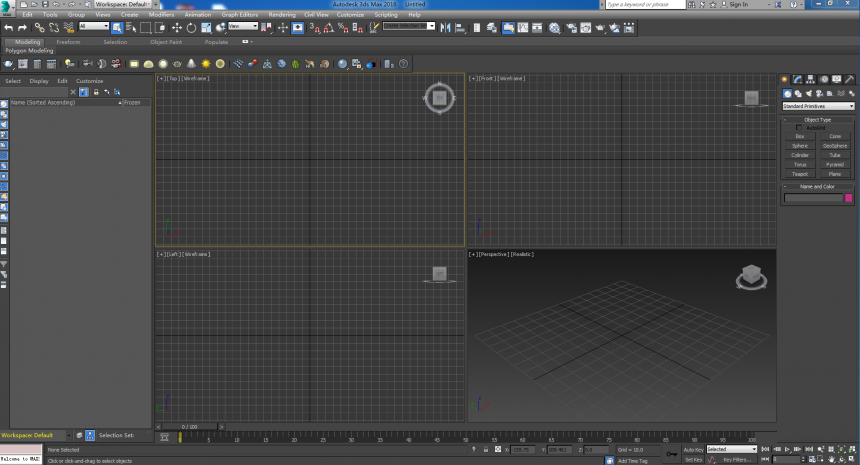Select the Select and Scale tool
Viewport: 860px width, 465px height.
[206, 27]
